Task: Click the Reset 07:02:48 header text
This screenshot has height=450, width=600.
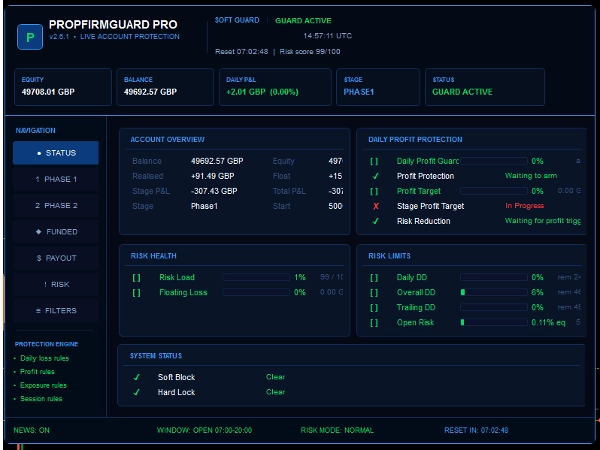Action: [x=241, y=52]
